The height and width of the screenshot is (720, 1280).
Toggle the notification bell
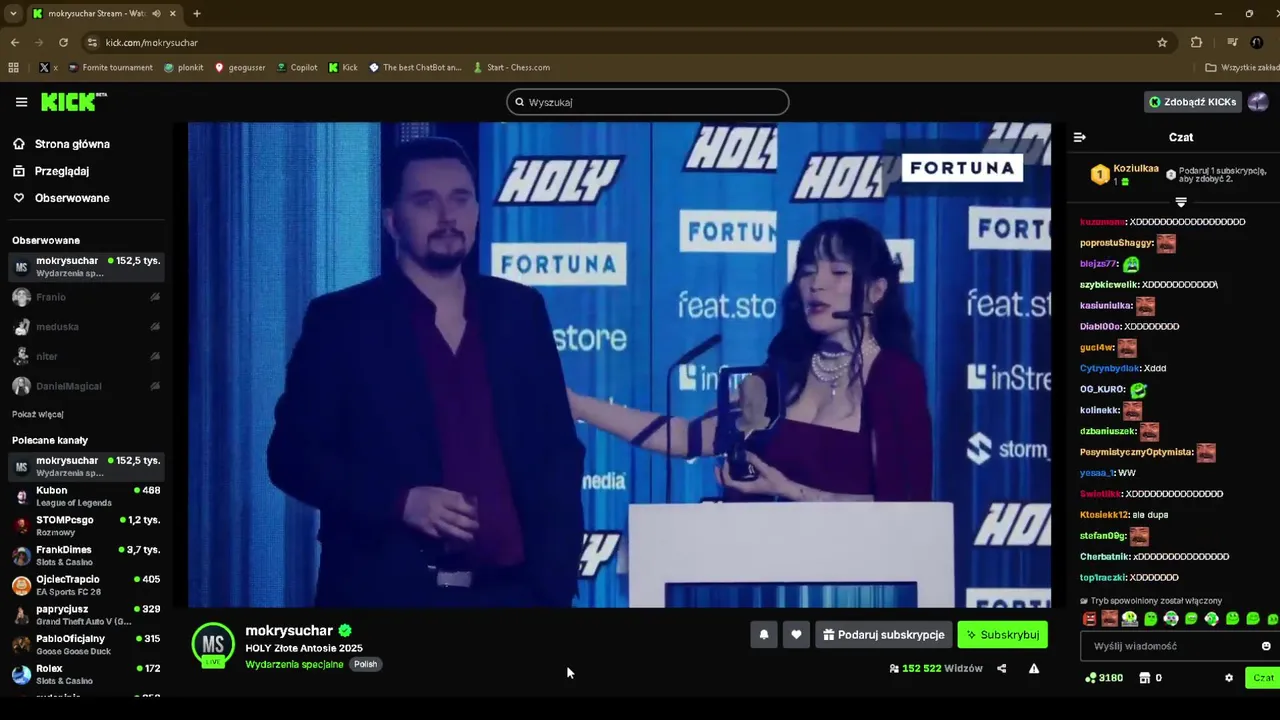coord(764,635)
